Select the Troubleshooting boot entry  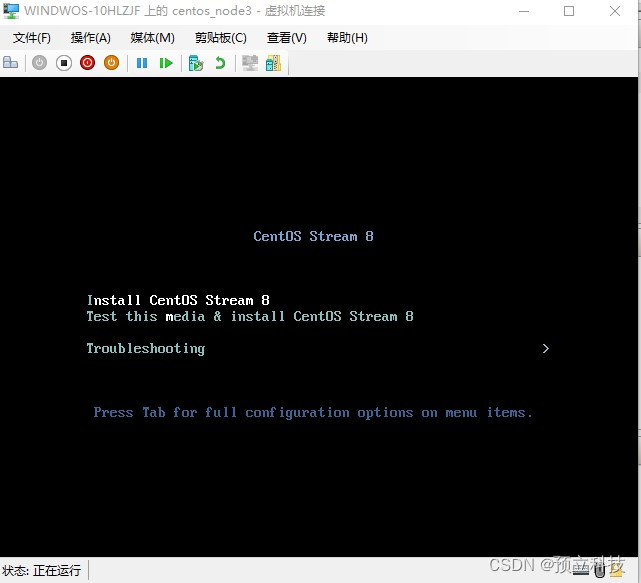146,349
